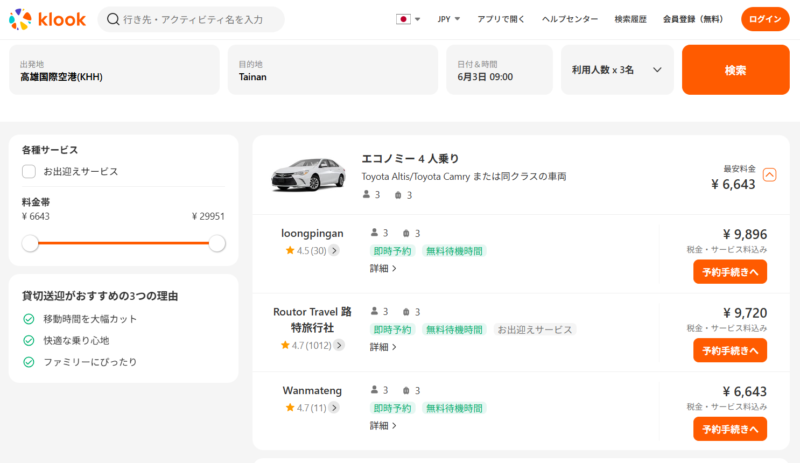800x463 pixels.
Task: Click the maximum price slider handle
Action: [x=217, y=243]
